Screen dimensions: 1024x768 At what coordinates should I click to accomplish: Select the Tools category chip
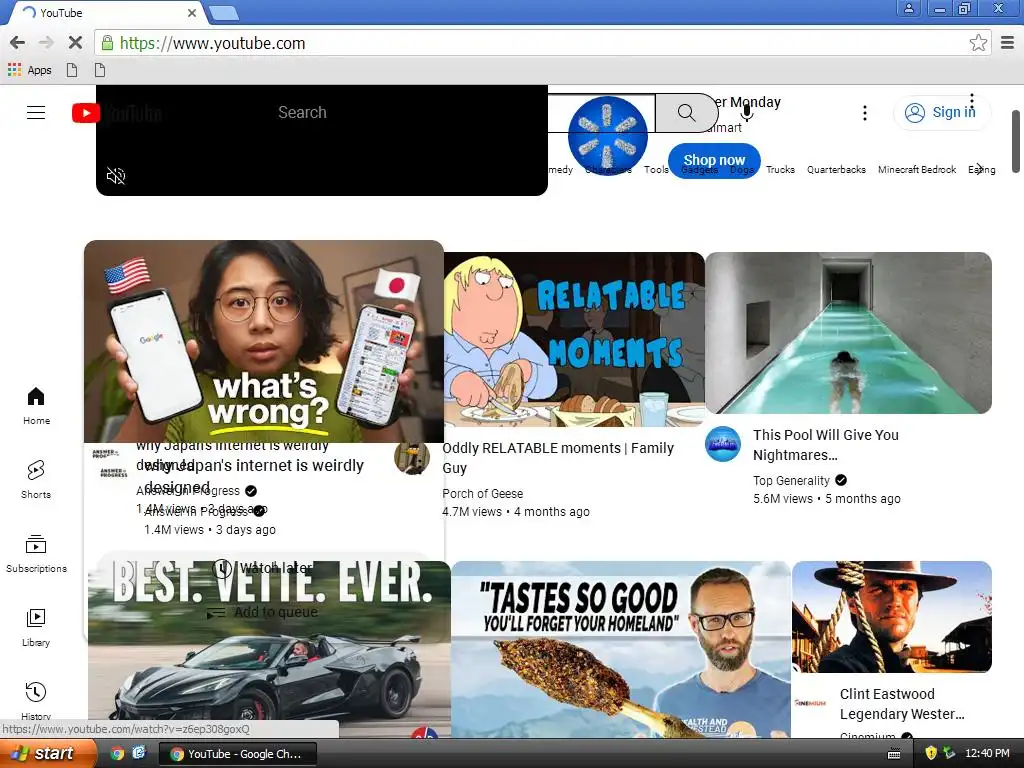(656, 170)
